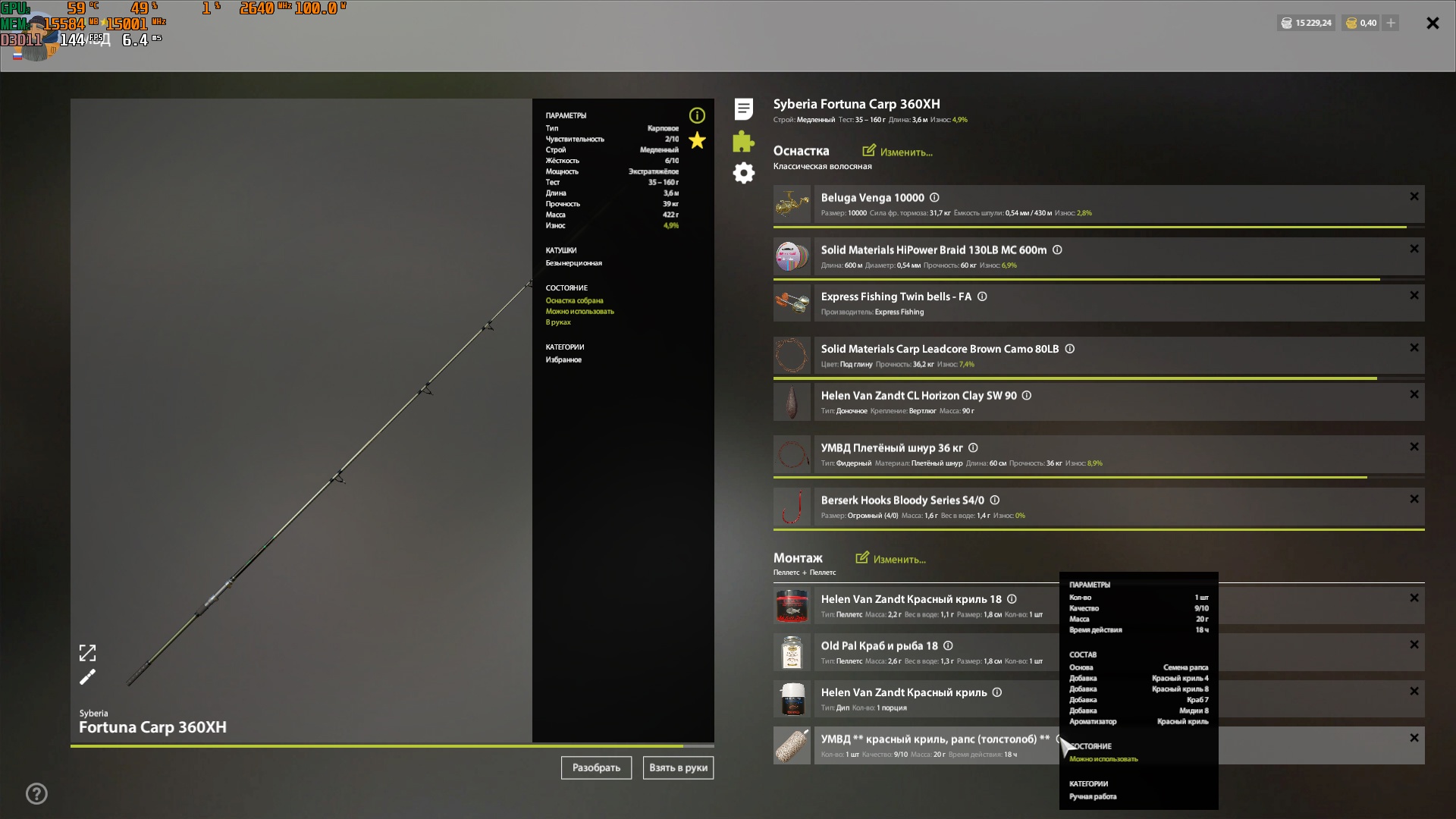Remove Express Fishing Twin bells
Screen dimensions: 1456x819
(1414, 295)
